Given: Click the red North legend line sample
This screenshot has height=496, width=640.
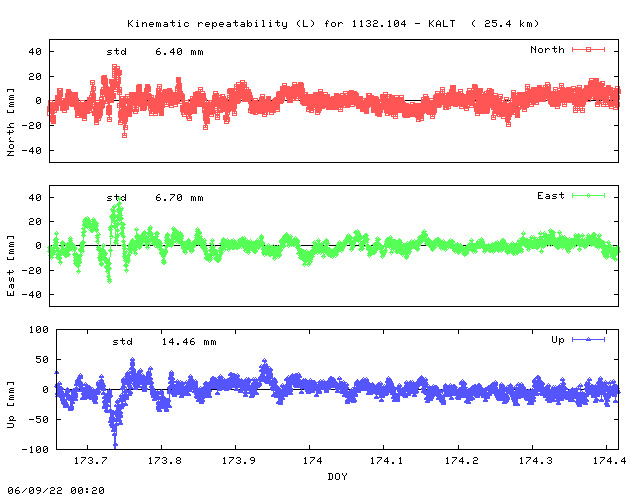Looking at the screenshot, I should pyautogui.click(x=588, y=50).
